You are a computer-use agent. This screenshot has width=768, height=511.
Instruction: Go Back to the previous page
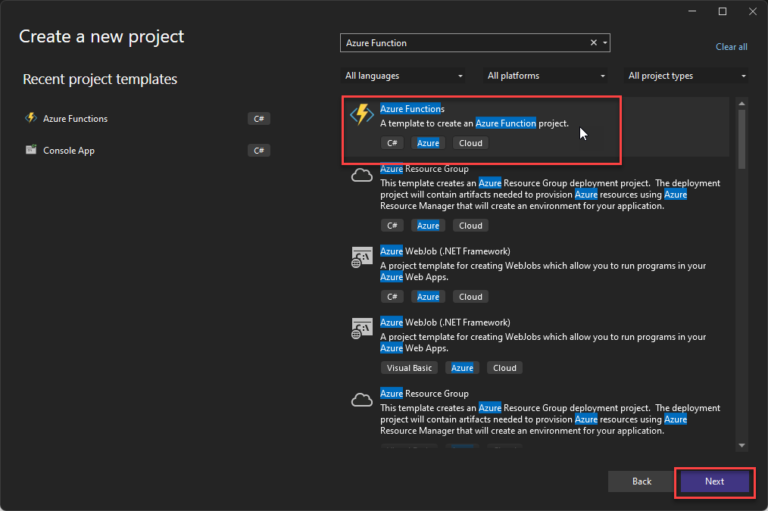641,481
